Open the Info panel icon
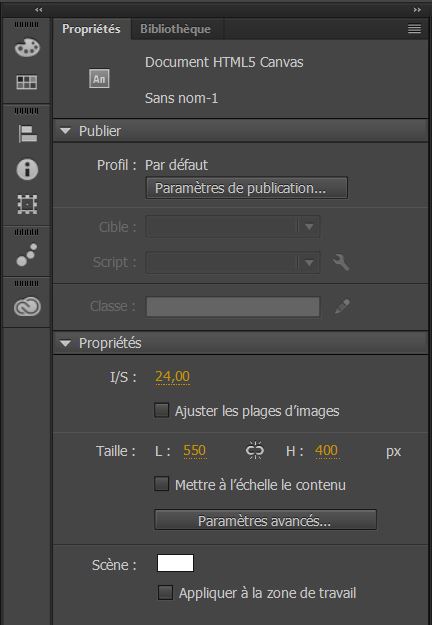 tap(27, 169)
